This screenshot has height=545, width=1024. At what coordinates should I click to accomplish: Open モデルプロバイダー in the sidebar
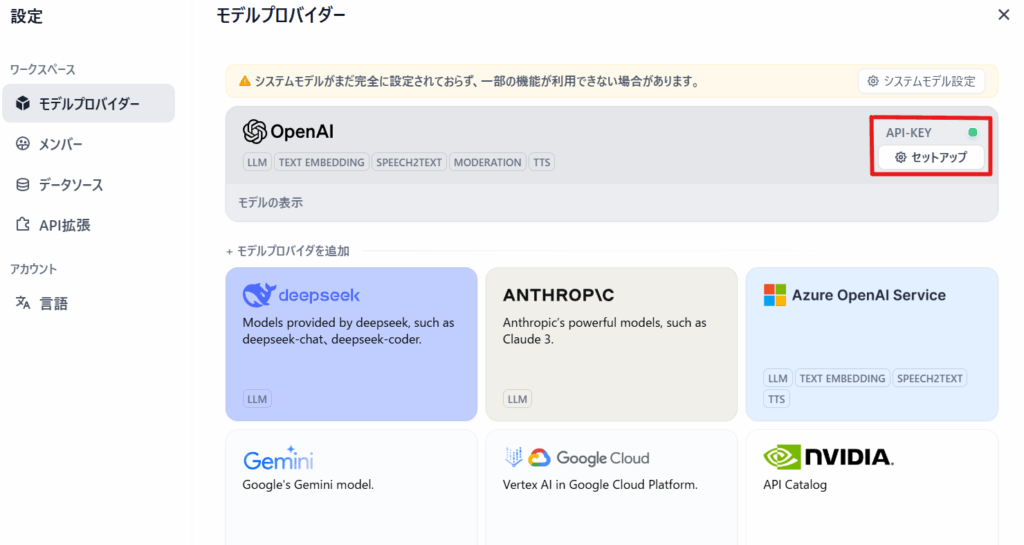pos(88,104)
